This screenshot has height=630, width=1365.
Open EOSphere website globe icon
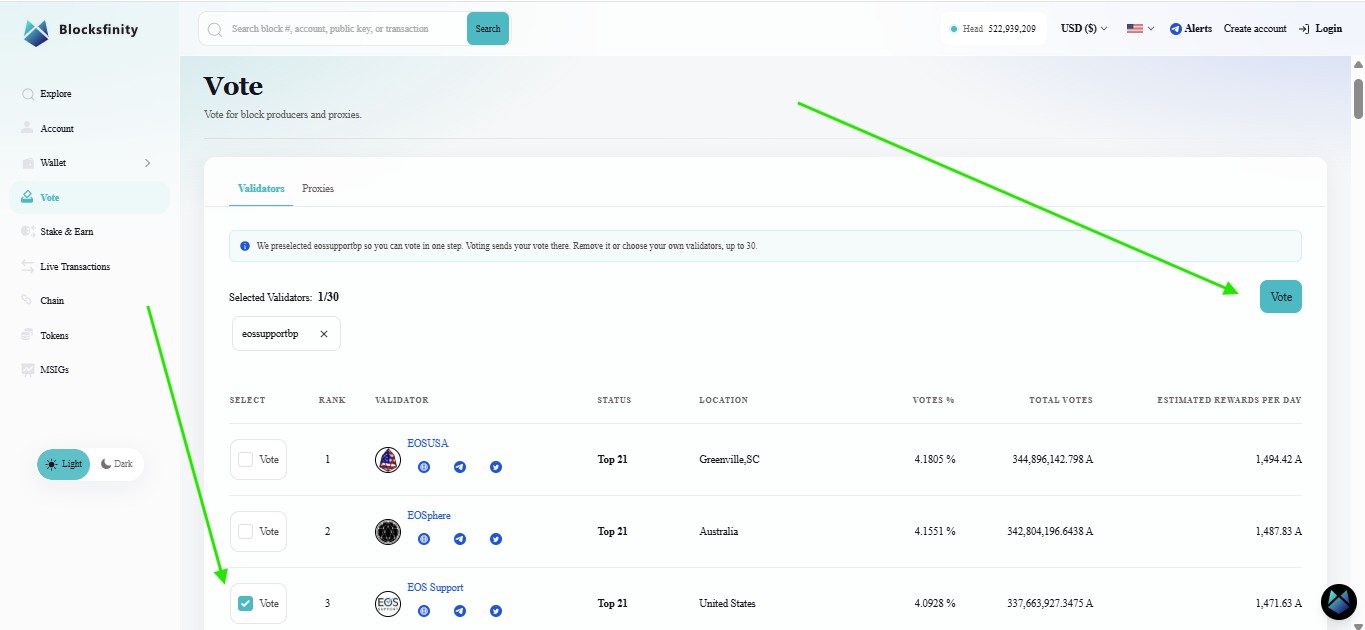click(x=424, y=539)
